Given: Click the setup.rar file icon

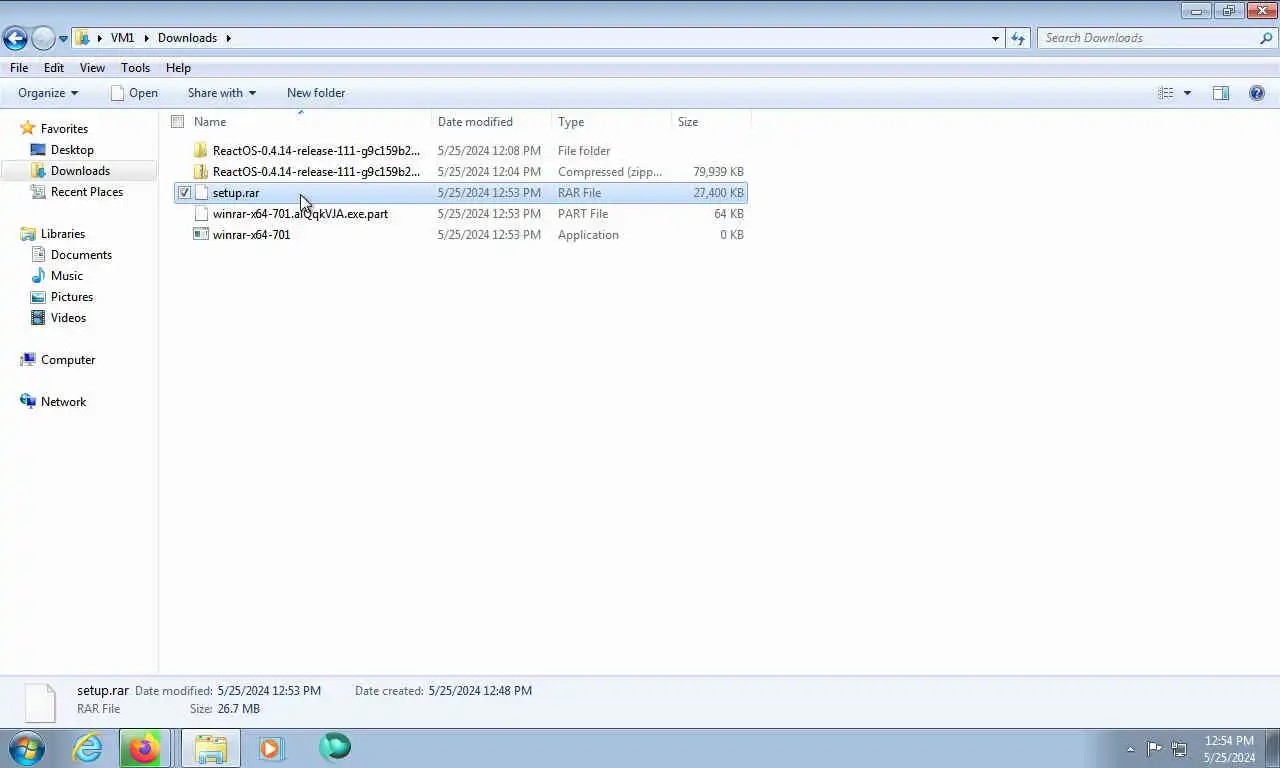Looking at the screenshot, I should [x=201, y=193].
